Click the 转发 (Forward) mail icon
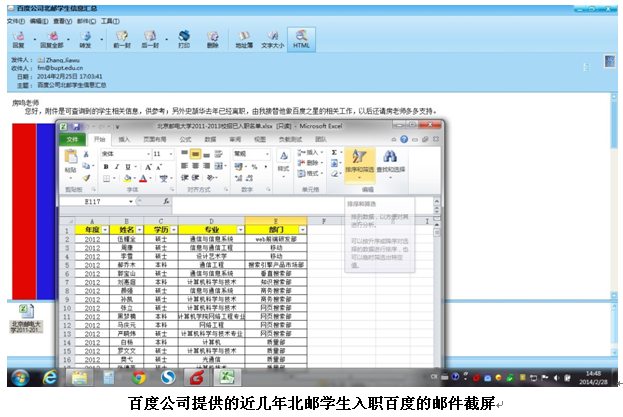Screen dimensions: 623x417 [85, 39]
